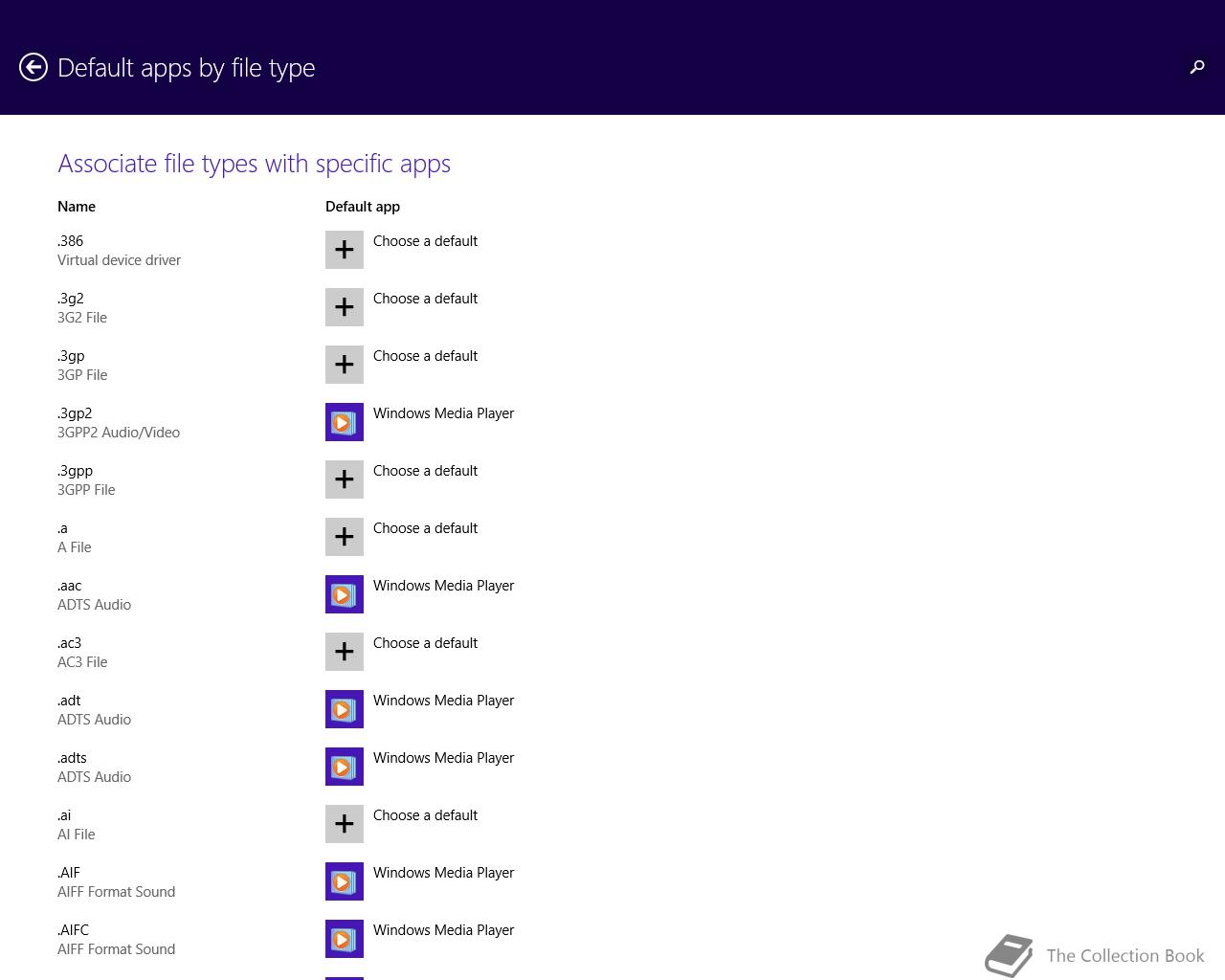
Task: Choose a default for .3gpp label
Action: click(x=425, y=471)
